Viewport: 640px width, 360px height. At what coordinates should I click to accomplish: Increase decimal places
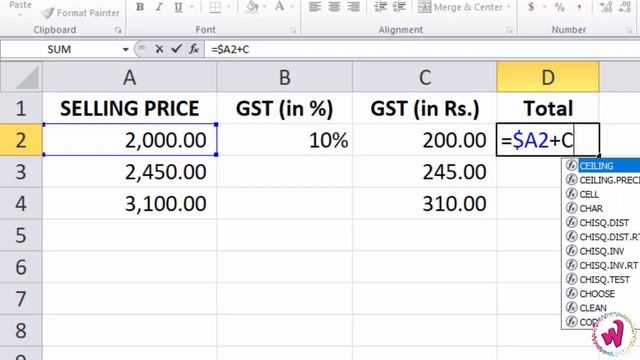pyautogui.click(x=605, y=7)
